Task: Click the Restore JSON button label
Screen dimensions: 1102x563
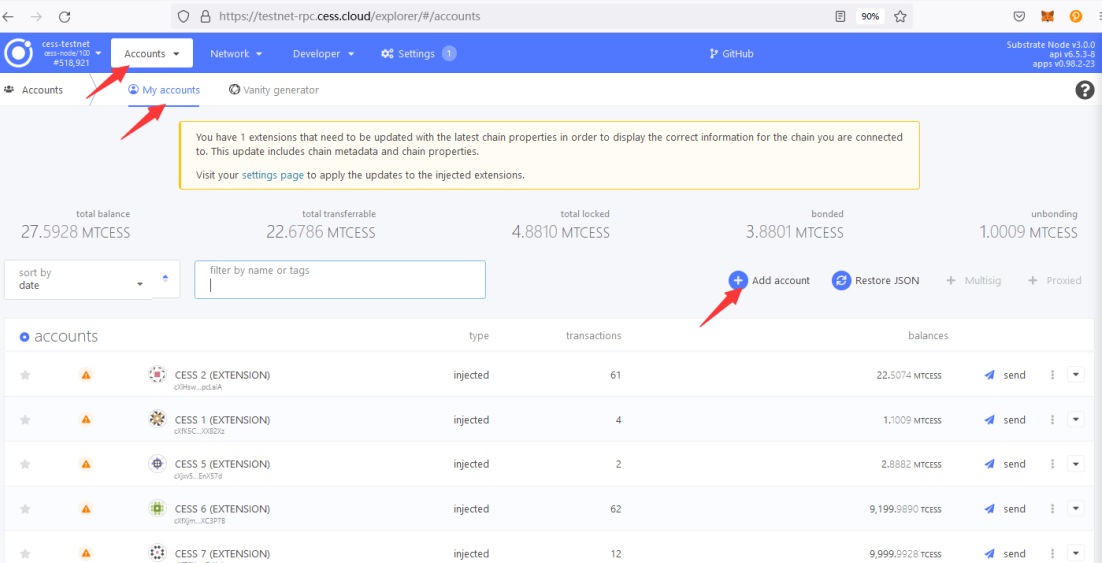Action: [x=887, y=280]
